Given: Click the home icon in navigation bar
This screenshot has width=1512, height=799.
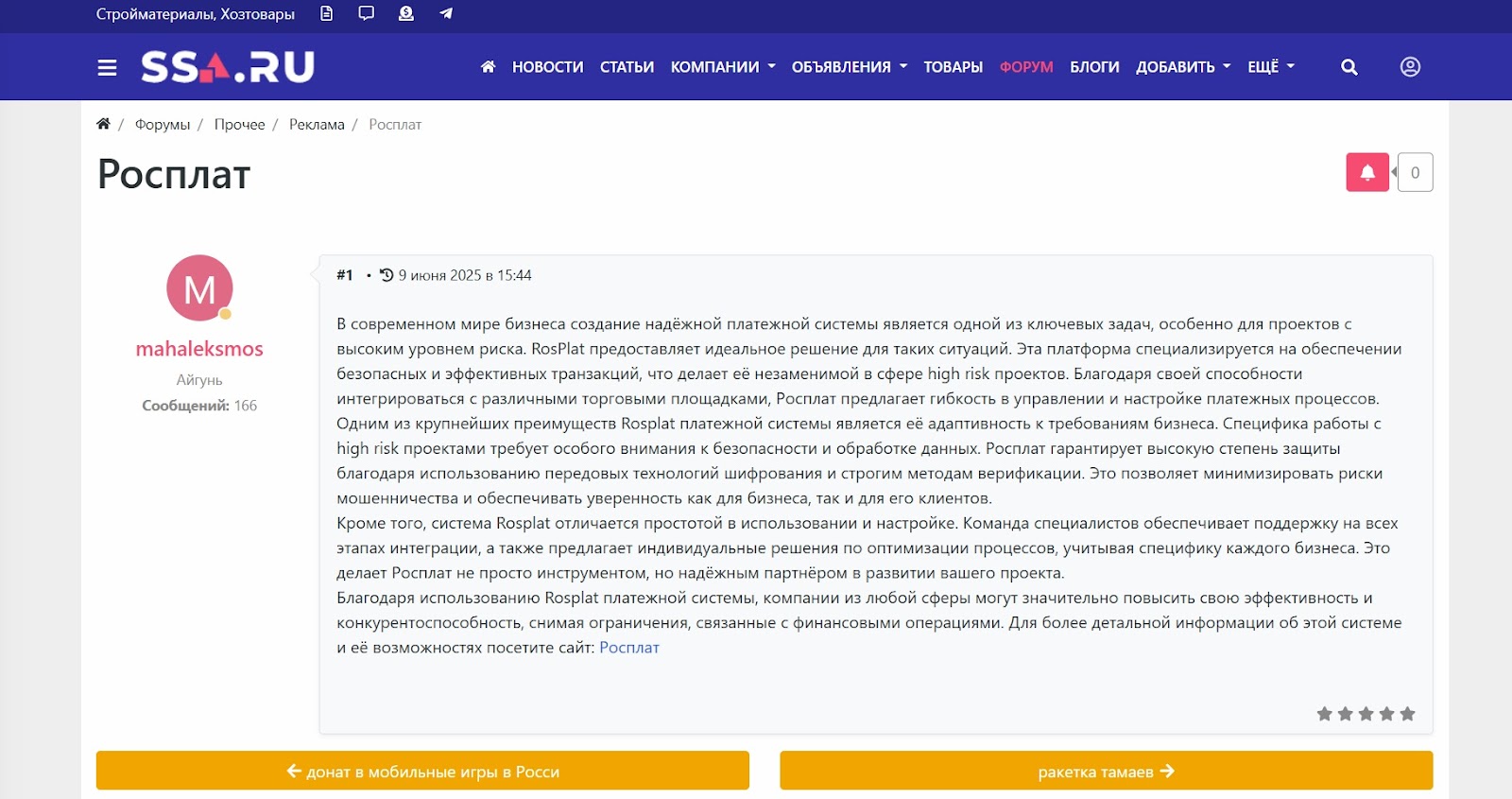Looking at the screenshot, I should click(488, 67).
